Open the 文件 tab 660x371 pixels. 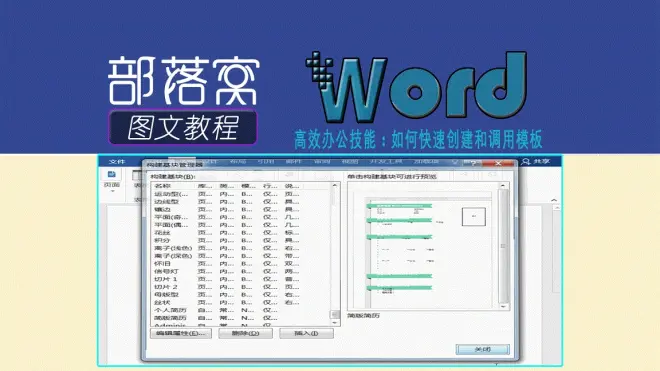coord(117,162)
